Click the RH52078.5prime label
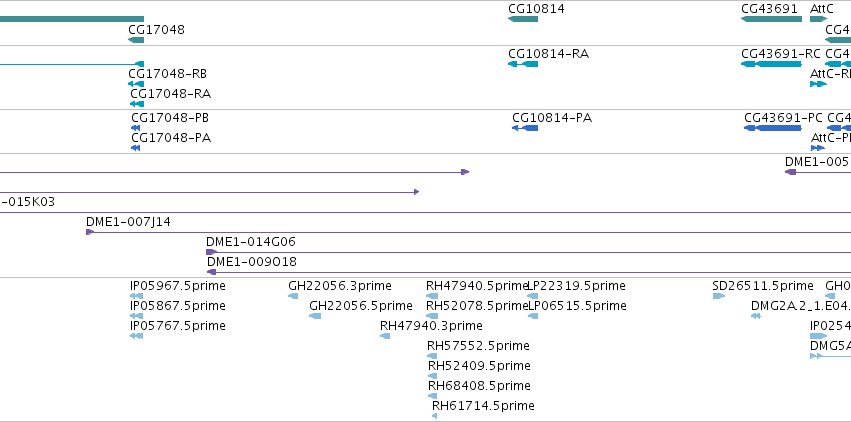Image resolution: width=851 pixels, height=422 pixels. 478,306
